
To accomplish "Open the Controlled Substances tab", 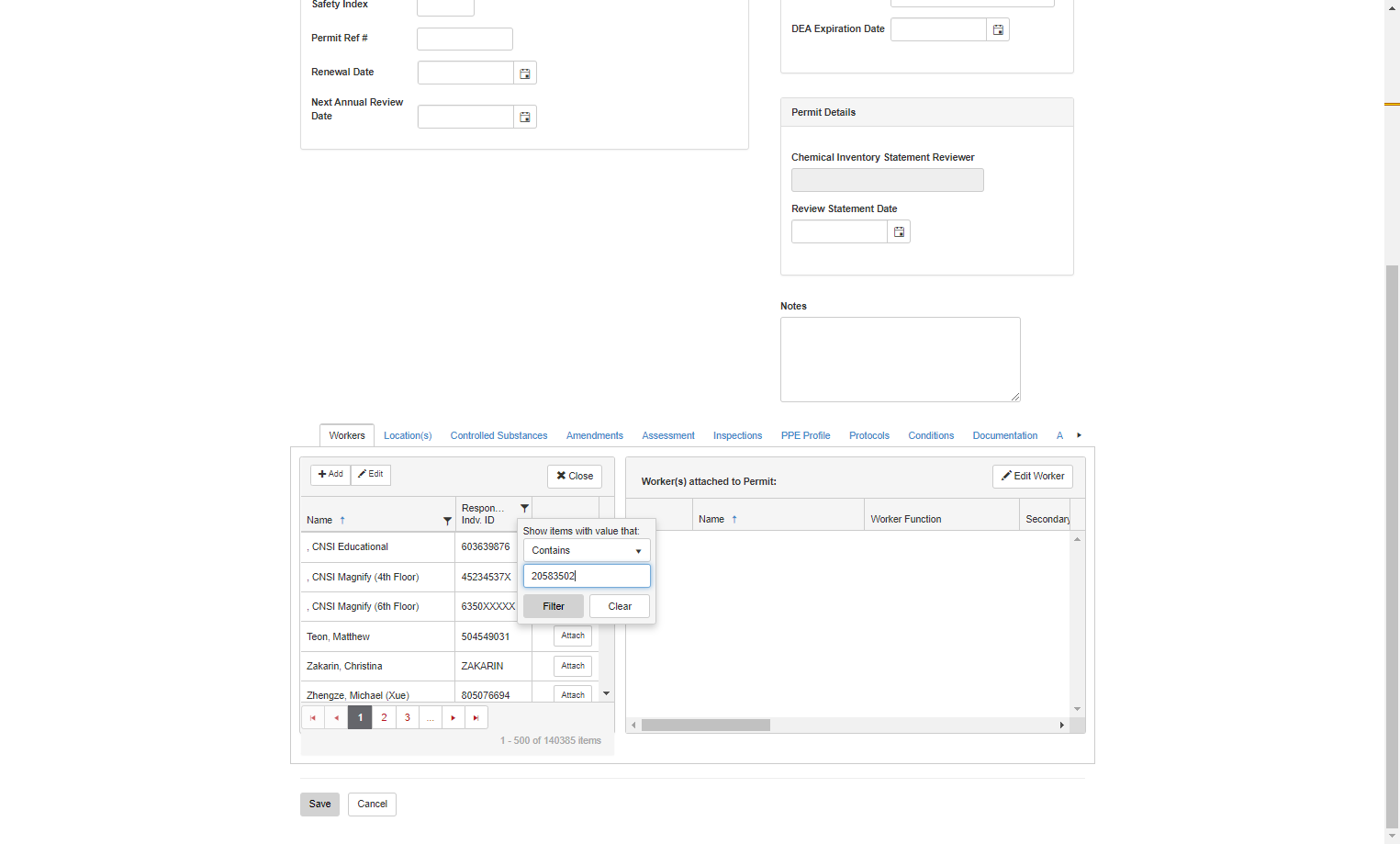I will (x=498, y=435).
